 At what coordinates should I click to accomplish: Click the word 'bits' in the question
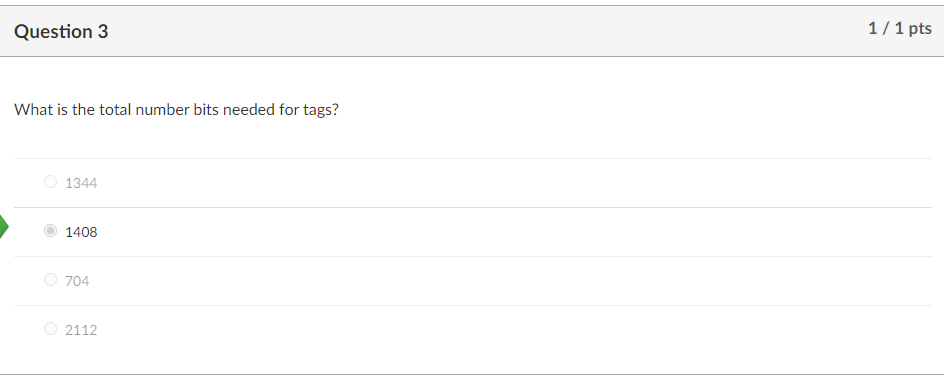pyautogui.click(x=206, y=110)
